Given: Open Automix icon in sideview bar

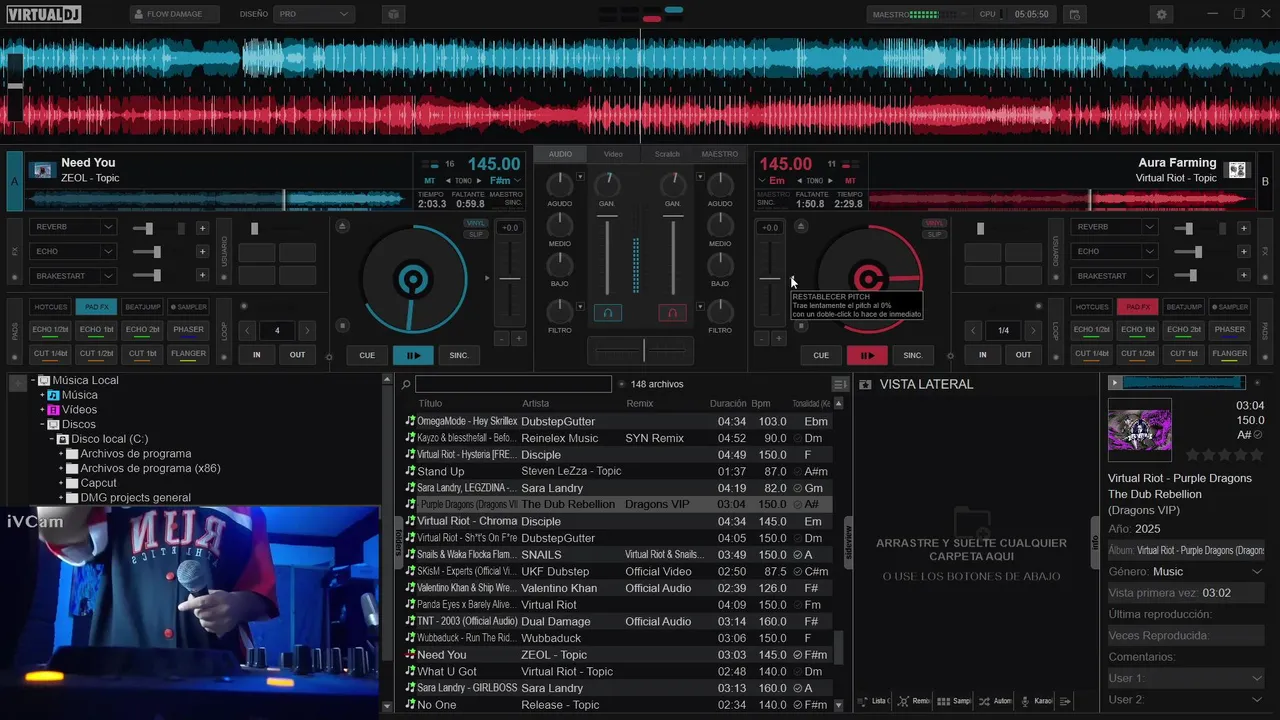Looking at the screenshot, I should pos(983,701).
